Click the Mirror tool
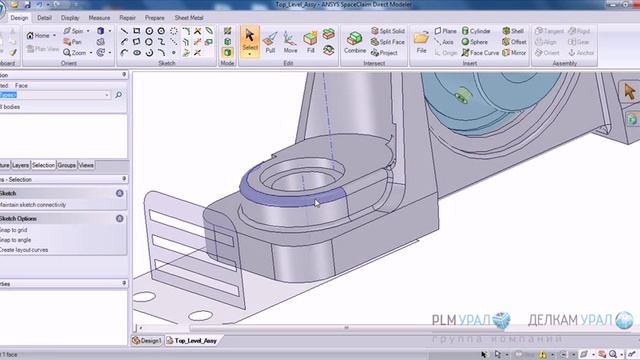Screen dimensions: 640x360 pyautogui.click(x=514, y=53)
